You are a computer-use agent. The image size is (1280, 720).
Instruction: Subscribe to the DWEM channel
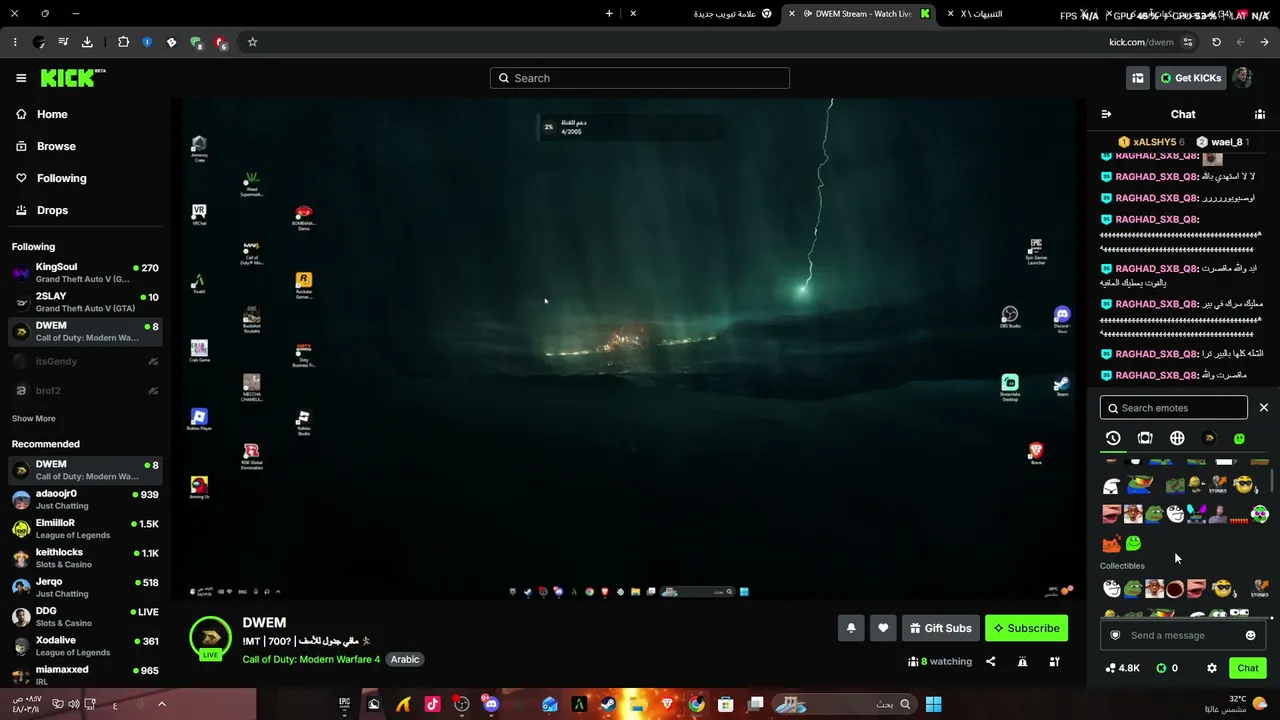[x=1026, y=628]
